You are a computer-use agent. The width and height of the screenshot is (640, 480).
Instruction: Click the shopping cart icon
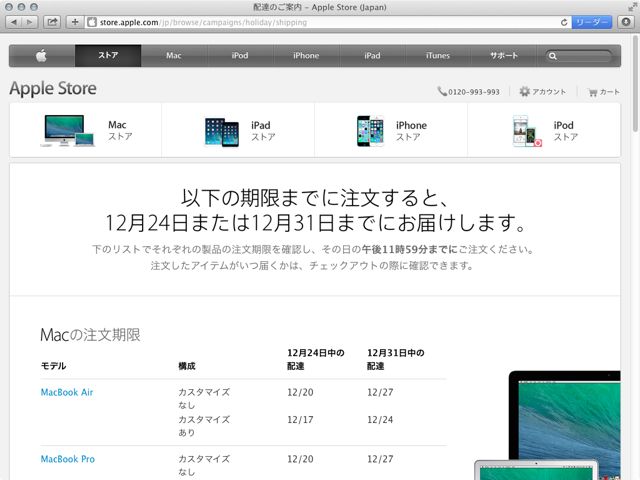point(593,92)
